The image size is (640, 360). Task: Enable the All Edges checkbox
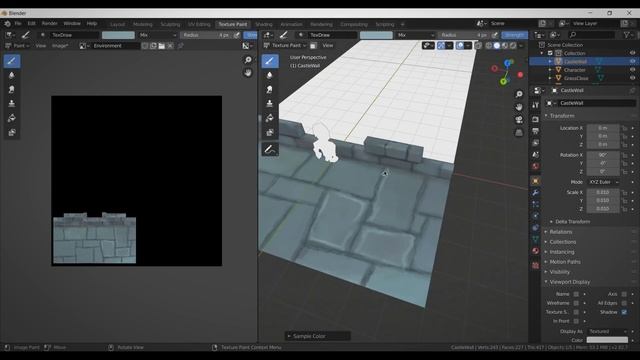(624, 303)
